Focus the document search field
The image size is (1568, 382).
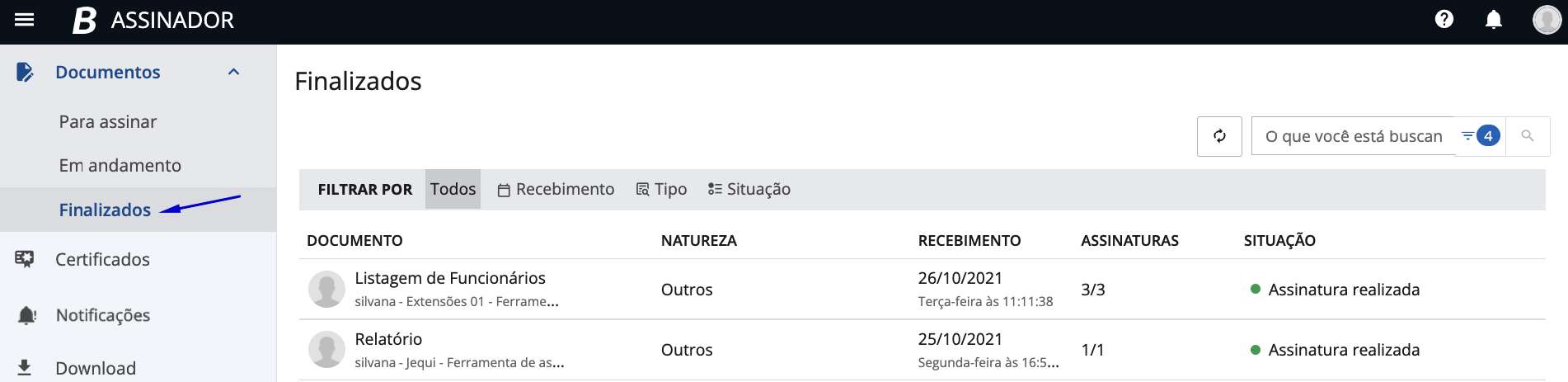pyautogui.click(x=1353, y=136)
